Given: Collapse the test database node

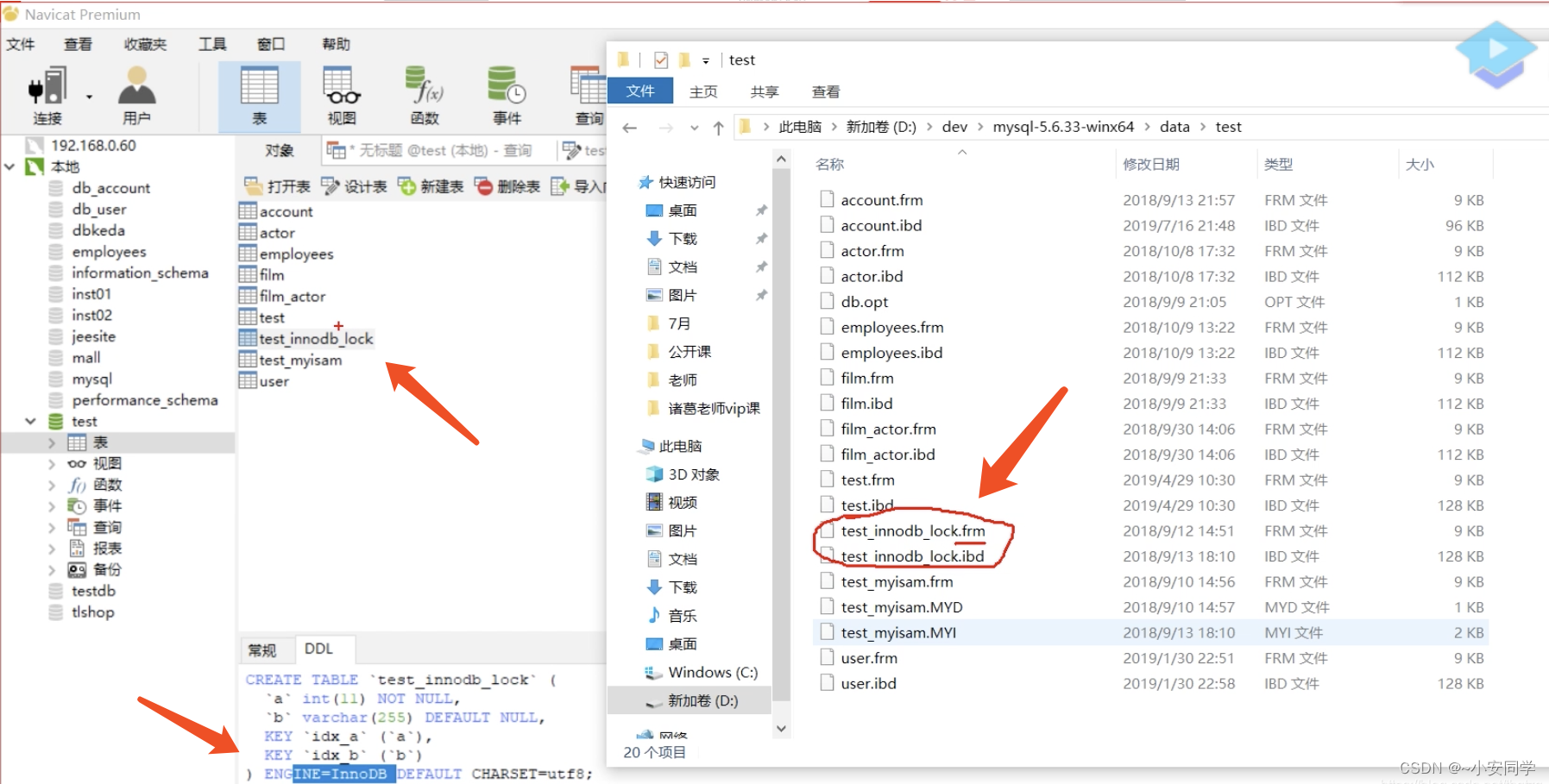Looking at the screenshot, I should point(30,421).
